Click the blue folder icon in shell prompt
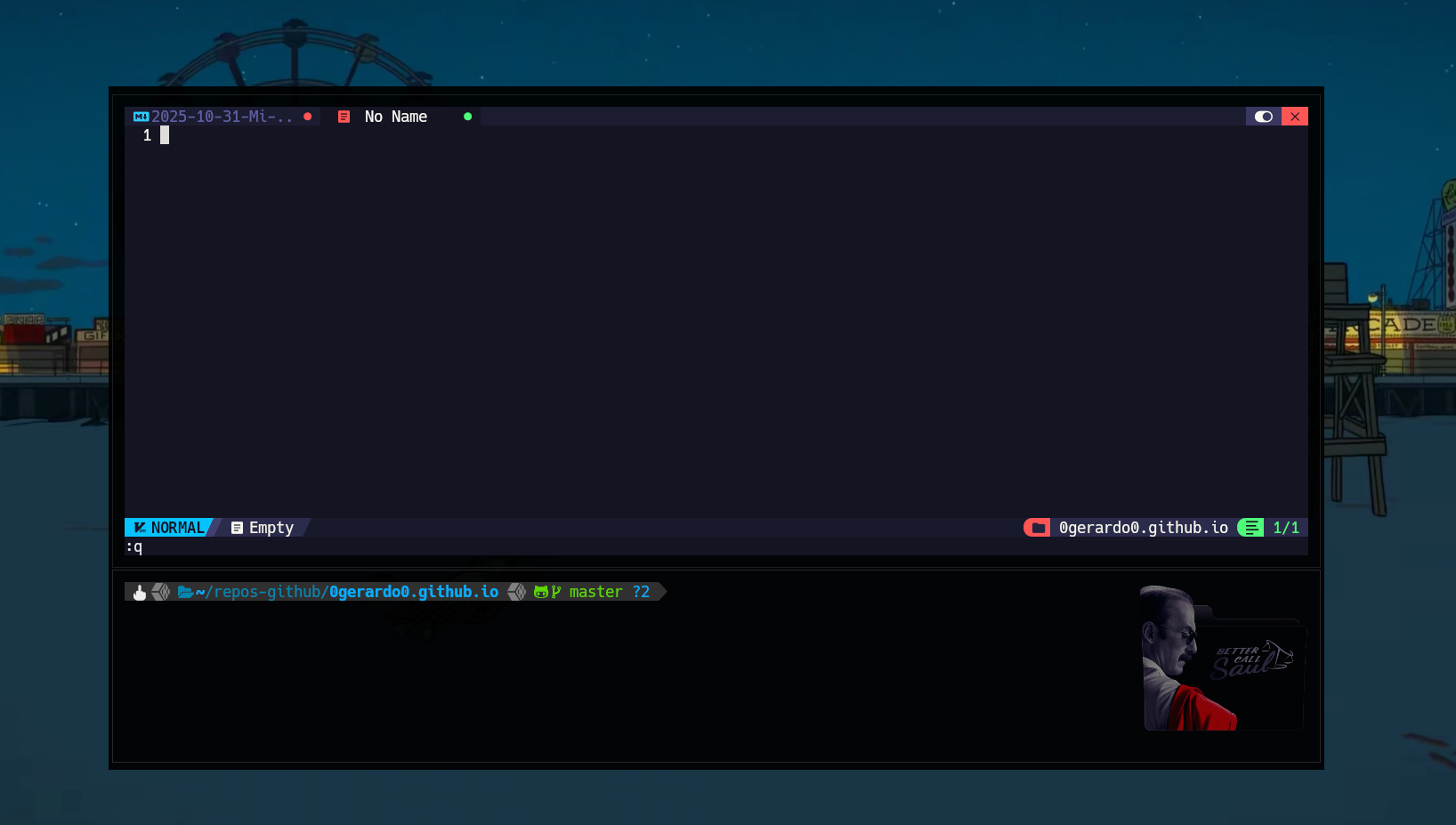Screen dimensions: 1456x825 [x=185, y=592]
